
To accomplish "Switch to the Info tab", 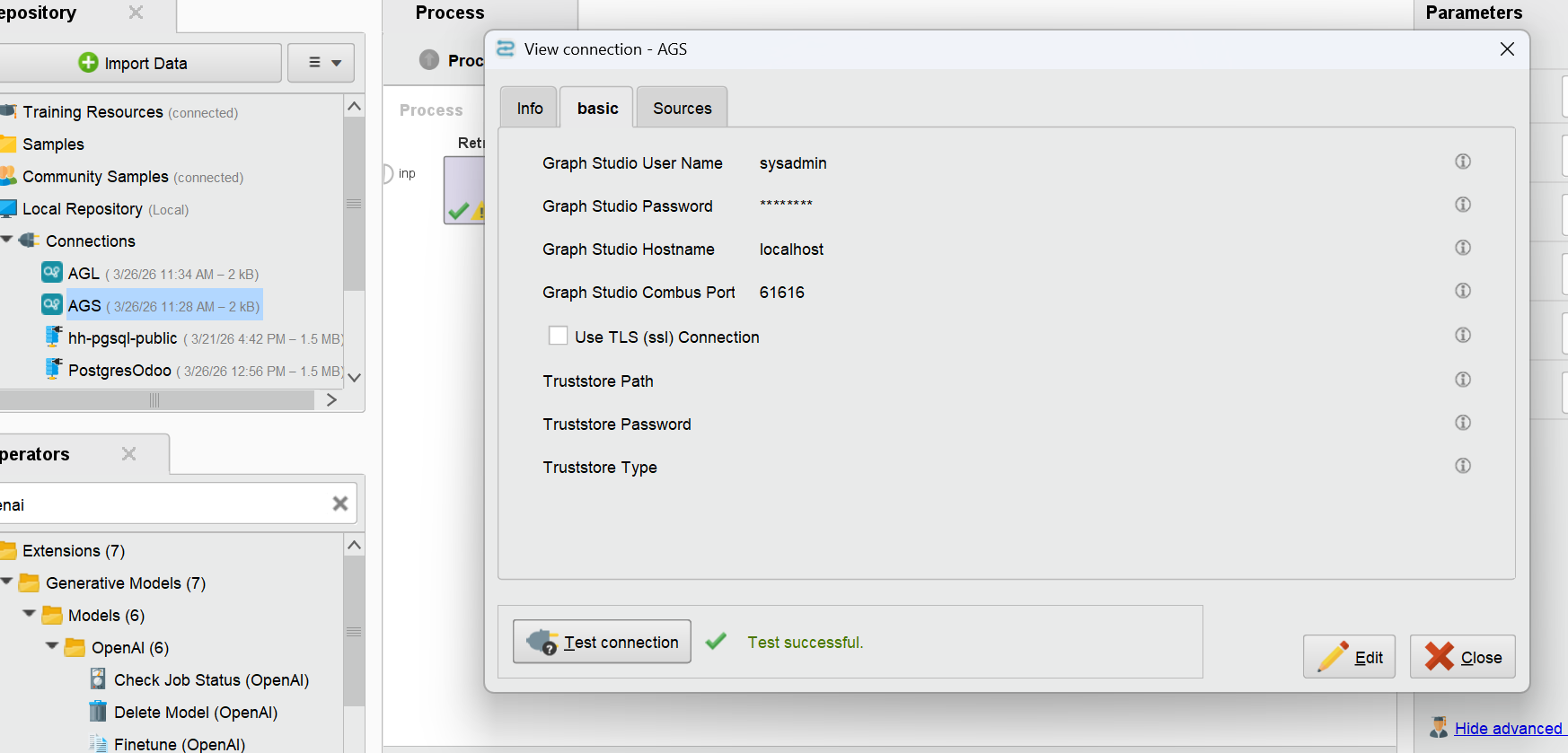I will pyautogui.click(x=529, y=108).
